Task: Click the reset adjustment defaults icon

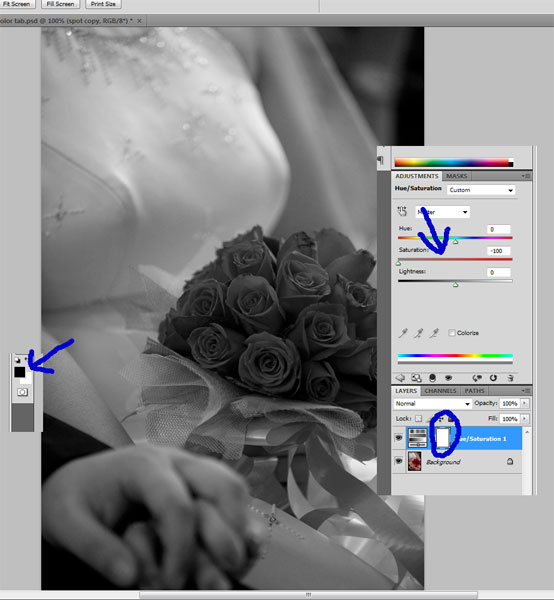Action: click(x=493, y=378)
